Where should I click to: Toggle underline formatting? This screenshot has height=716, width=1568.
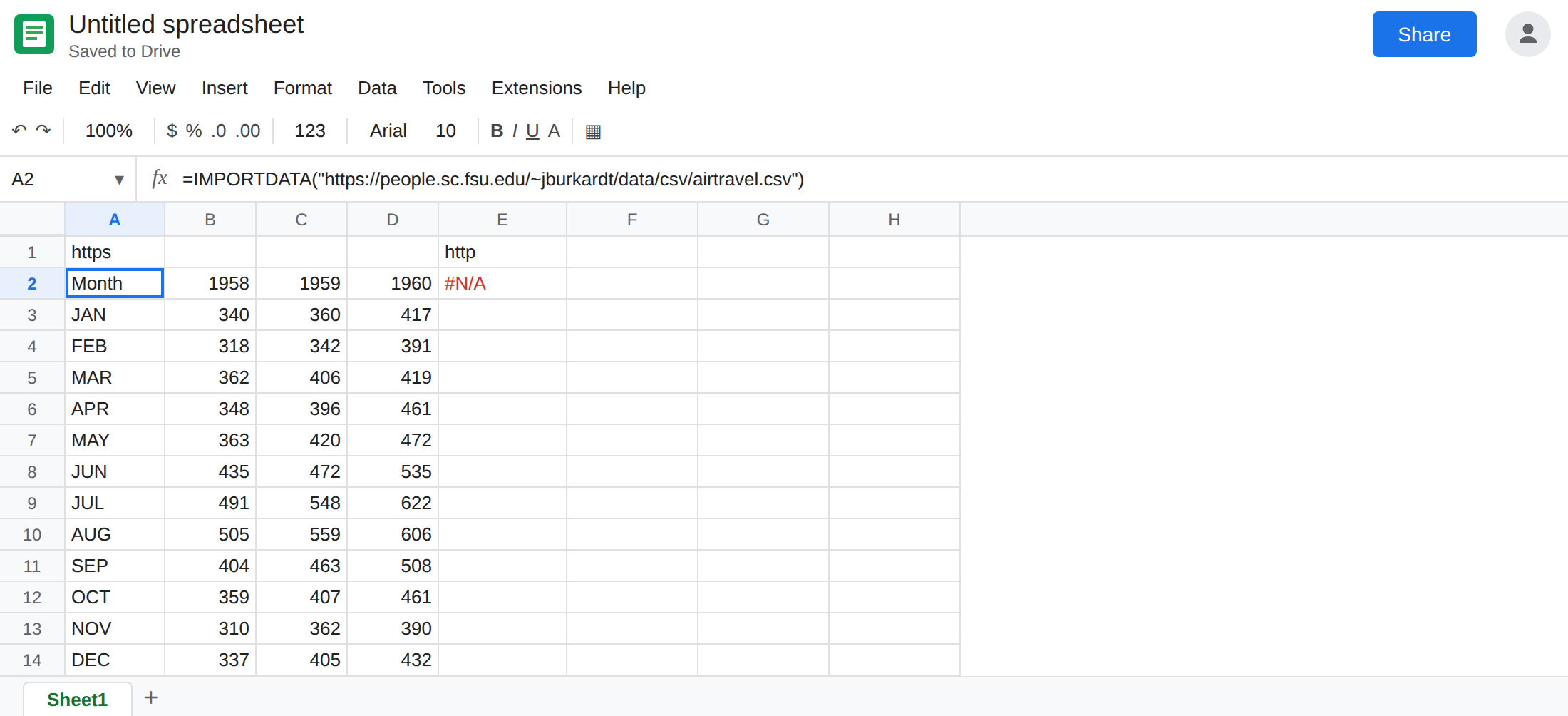[532, 131]
